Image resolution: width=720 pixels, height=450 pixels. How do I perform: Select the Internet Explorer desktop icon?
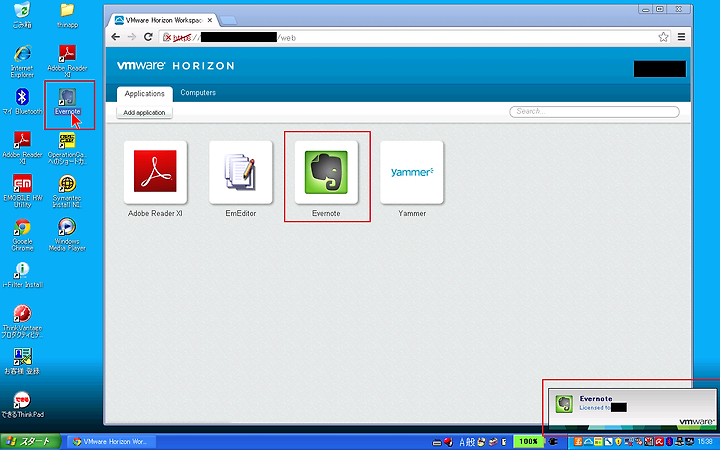click(22, 61)
